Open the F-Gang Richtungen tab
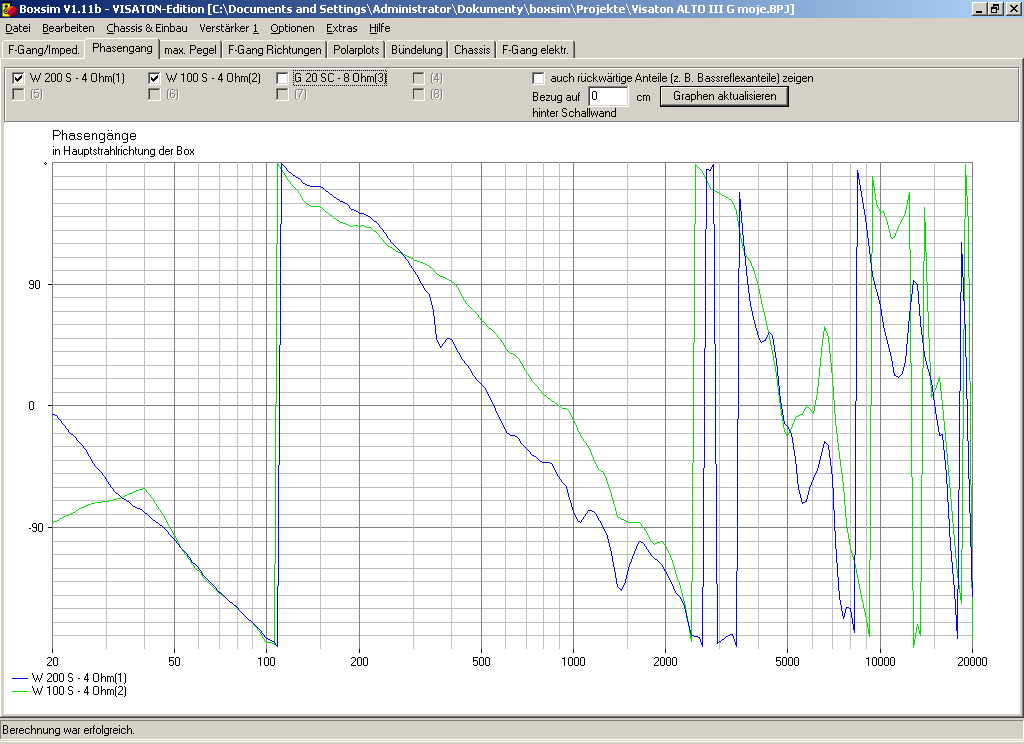This screenshot has height=744, width=1024. [x=274, y=50]
